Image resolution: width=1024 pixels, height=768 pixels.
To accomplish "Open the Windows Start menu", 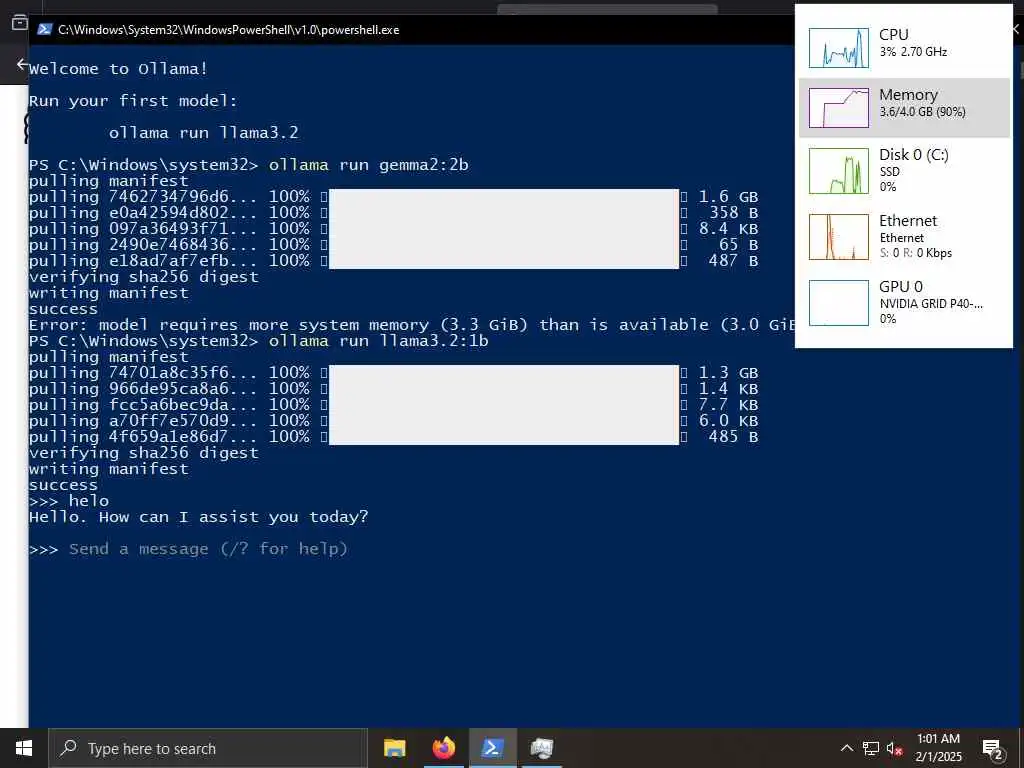I will [24, 748].
